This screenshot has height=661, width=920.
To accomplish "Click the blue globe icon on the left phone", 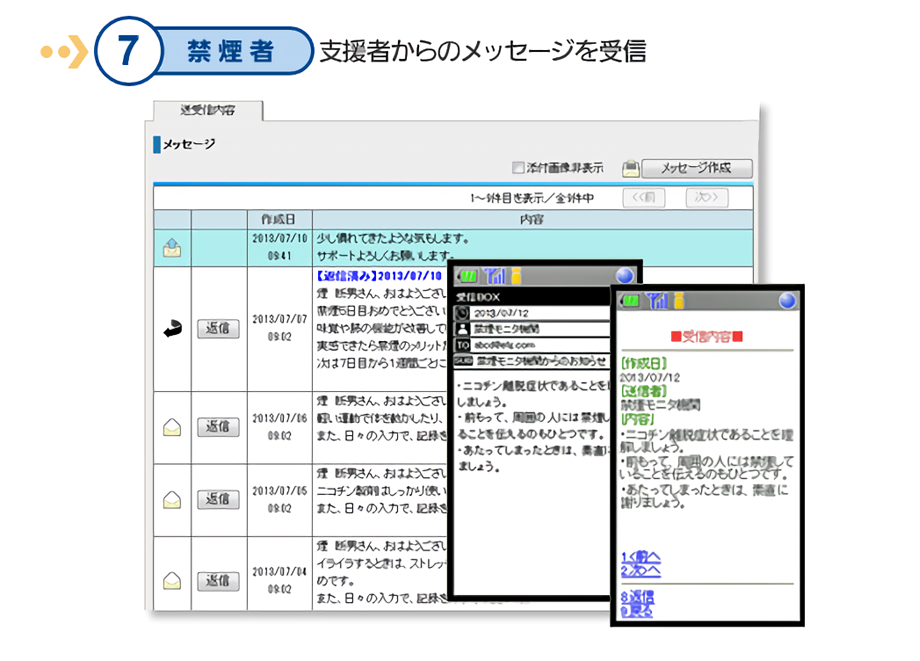I will [x=625, y=277].
